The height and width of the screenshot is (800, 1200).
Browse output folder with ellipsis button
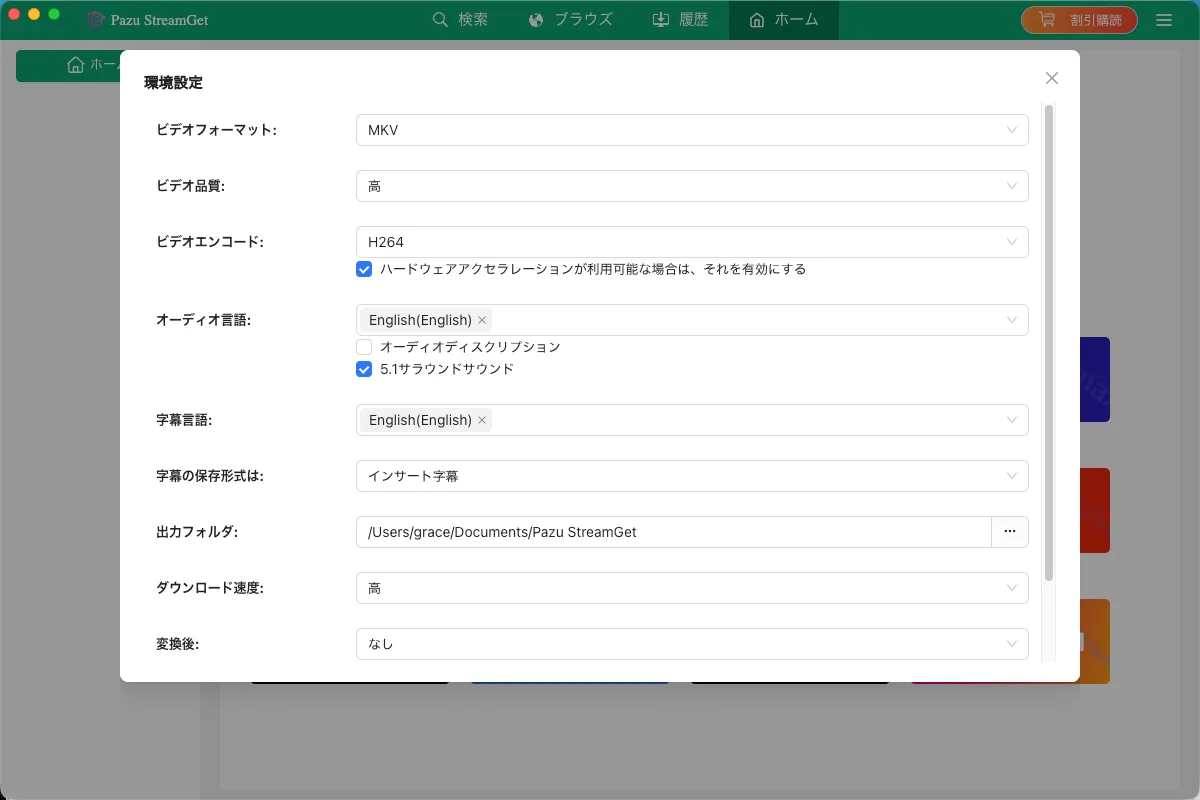pos(1010,532)
